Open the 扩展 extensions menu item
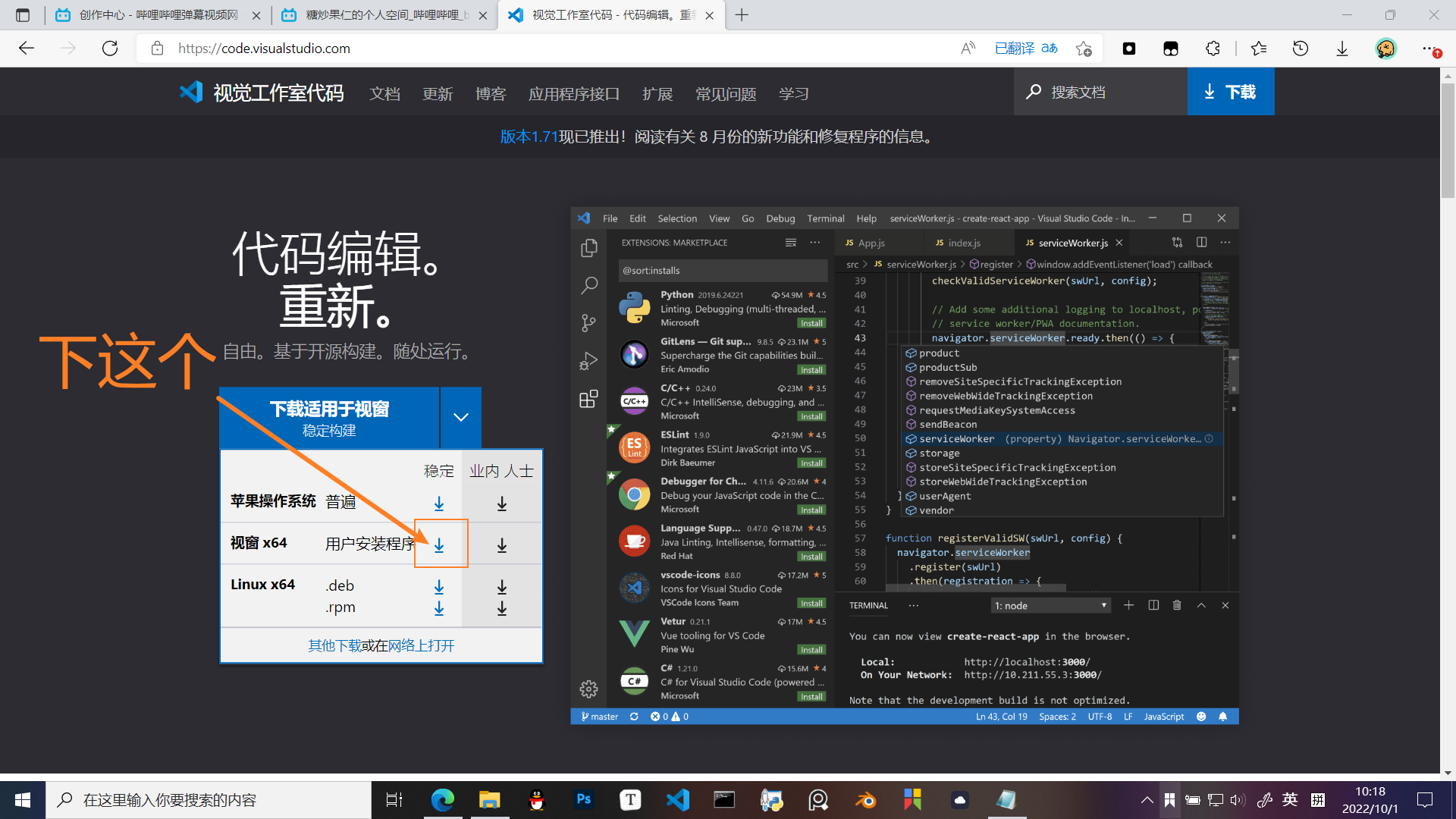The width and height of the screenshot is (1456, 819). pyautogui.click(x=657, y=93)
